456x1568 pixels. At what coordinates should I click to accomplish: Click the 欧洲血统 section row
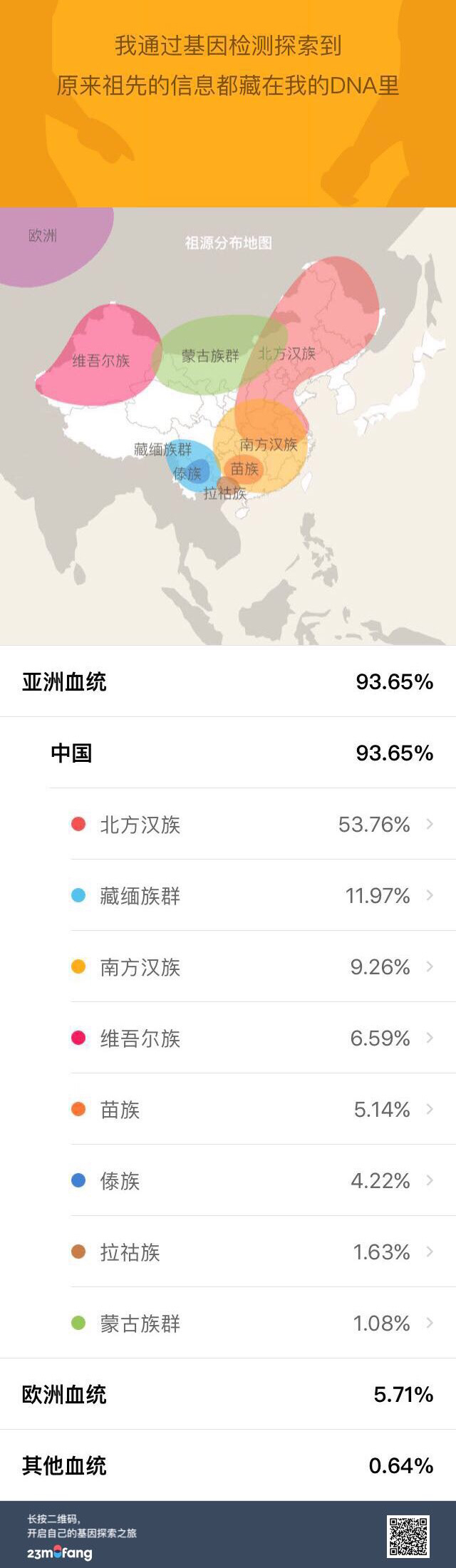point(228,1394)
